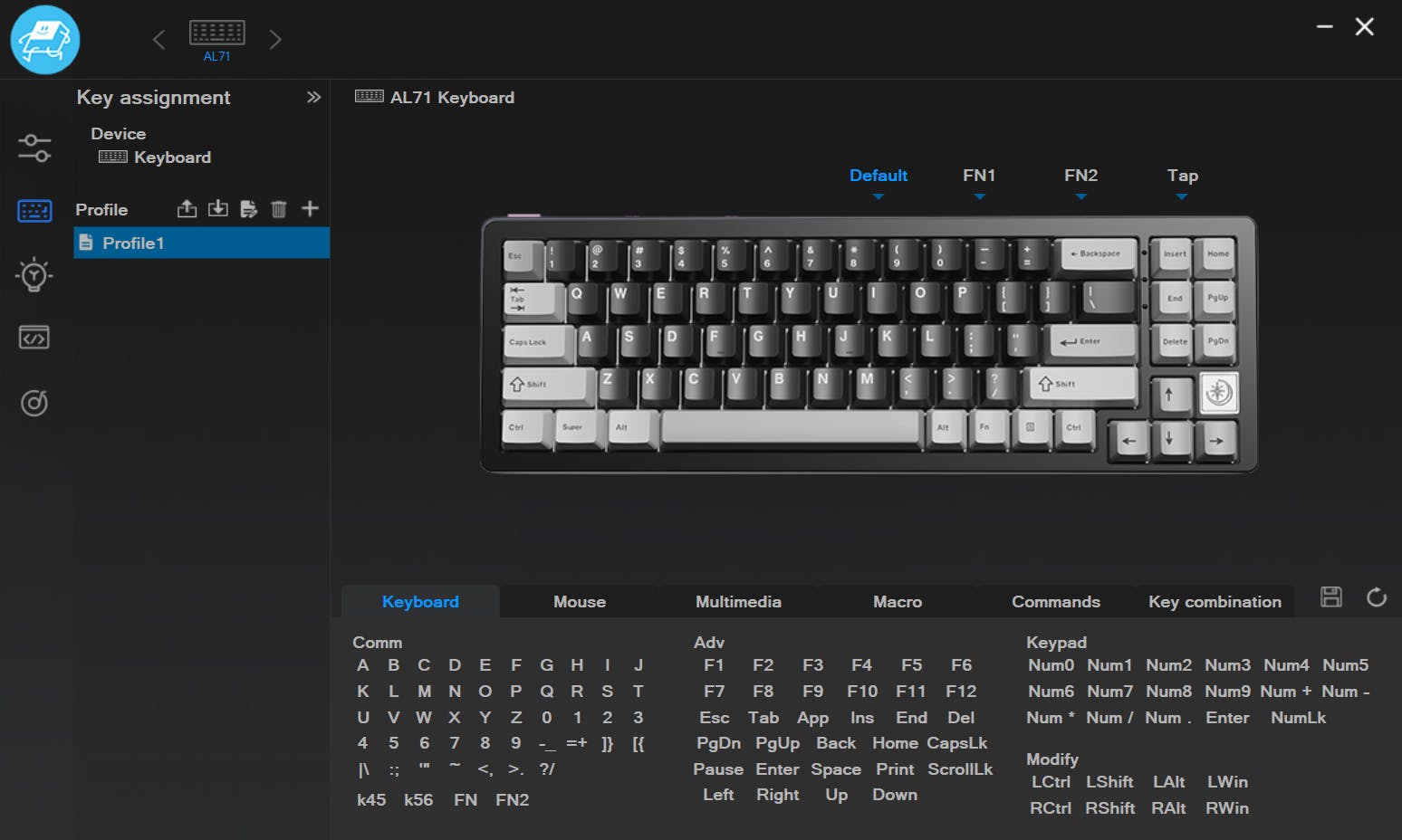Click the export profile icon
This screenshot has height=840, width=1402.
tap(187, 209)
